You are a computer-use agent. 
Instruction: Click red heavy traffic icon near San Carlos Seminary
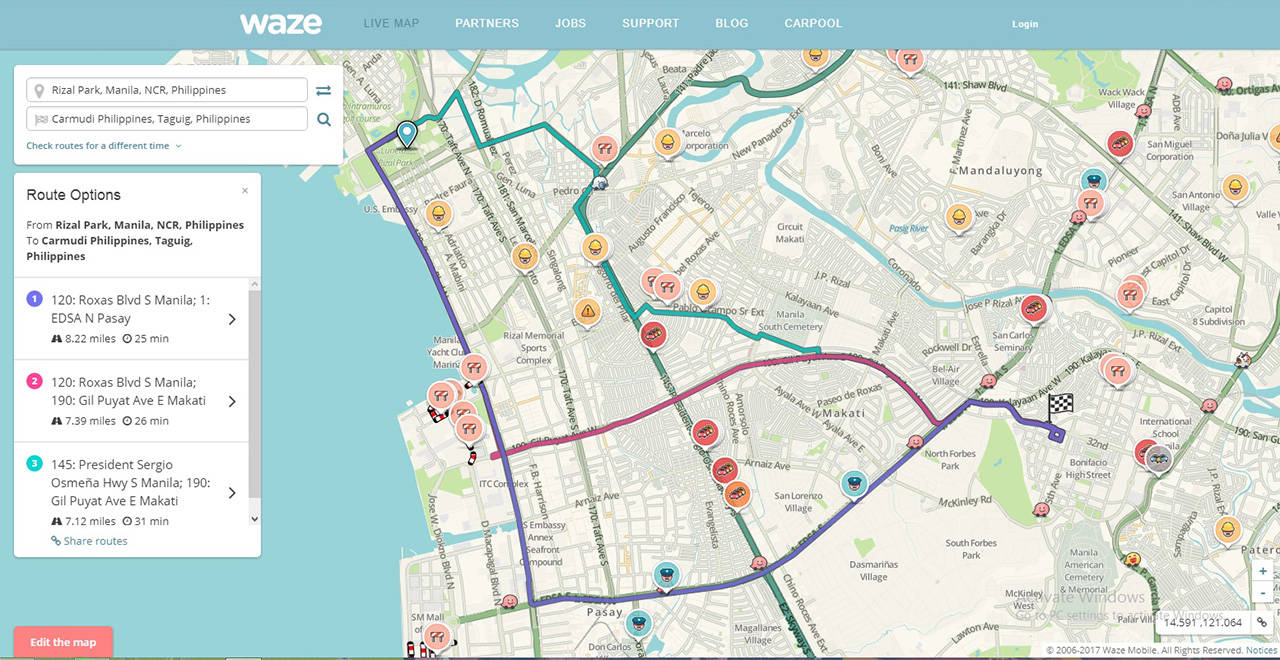click(1034, 309)
